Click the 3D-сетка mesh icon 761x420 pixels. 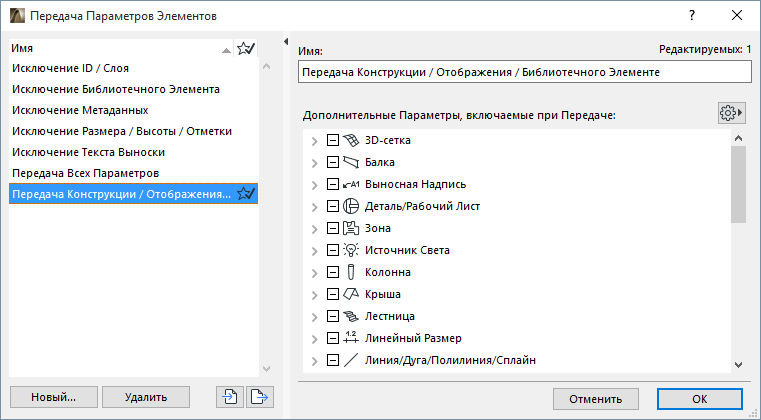[350, 140]
